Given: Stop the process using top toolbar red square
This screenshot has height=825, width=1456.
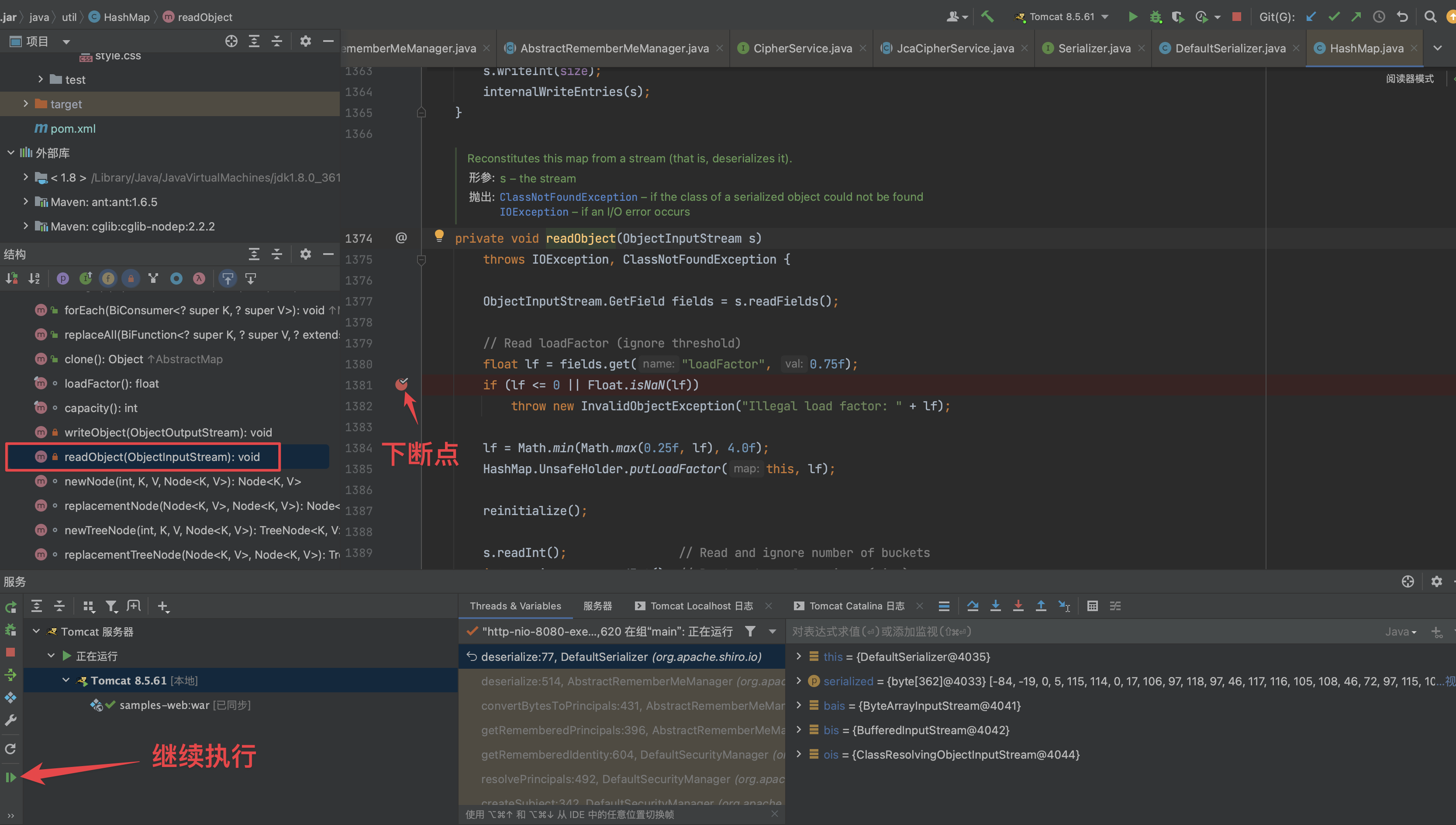Looking at the screenshot, I should pyautogui.click(x=1237, y=17).
